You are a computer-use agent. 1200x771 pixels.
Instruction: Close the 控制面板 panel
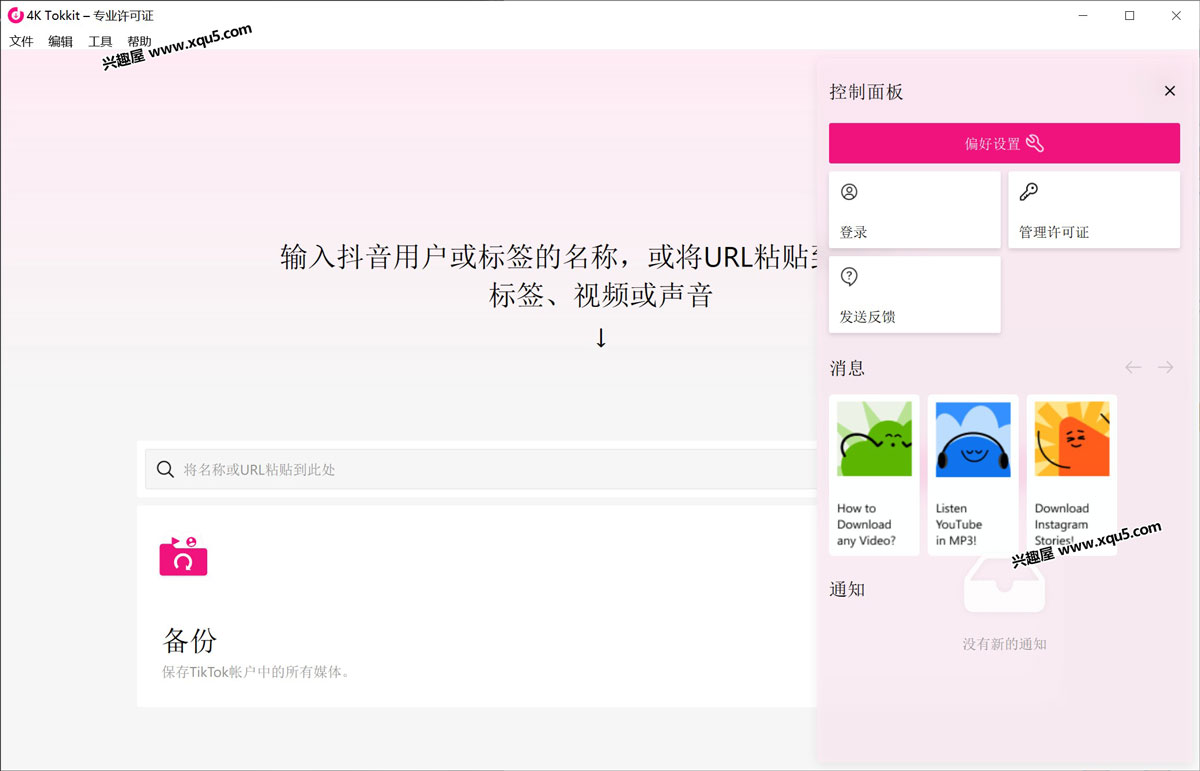(x=1169, y=91)
